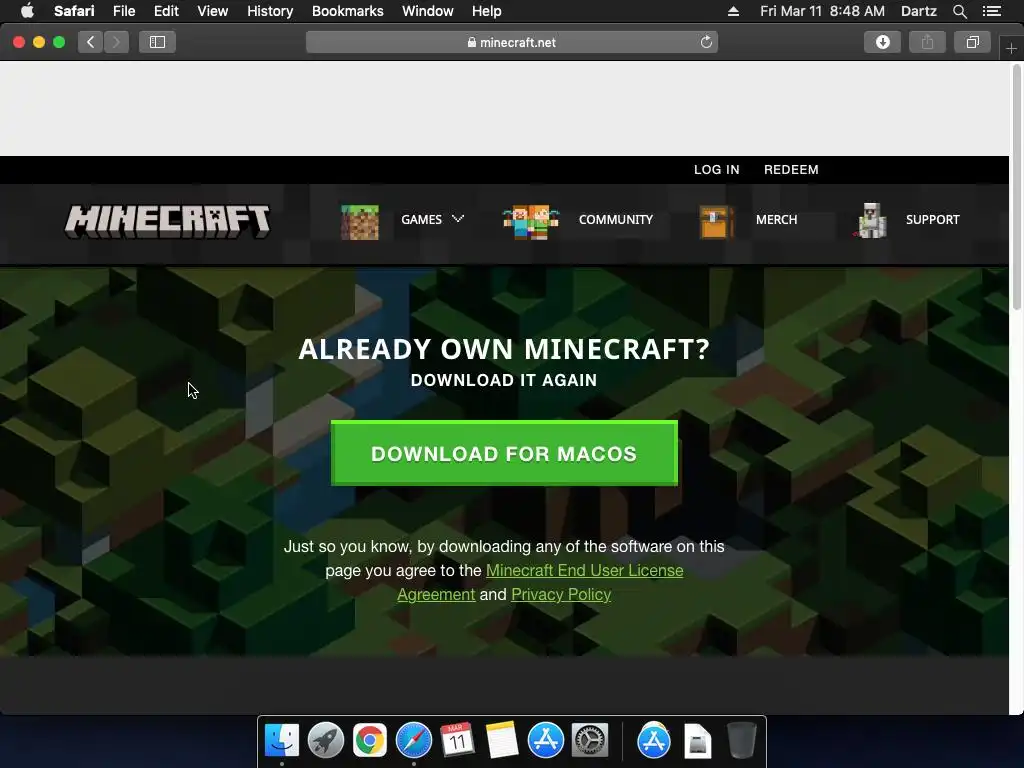Click the REDEEM link
Viewport: 1024px width, 768px height.
(x=791, y=170)
